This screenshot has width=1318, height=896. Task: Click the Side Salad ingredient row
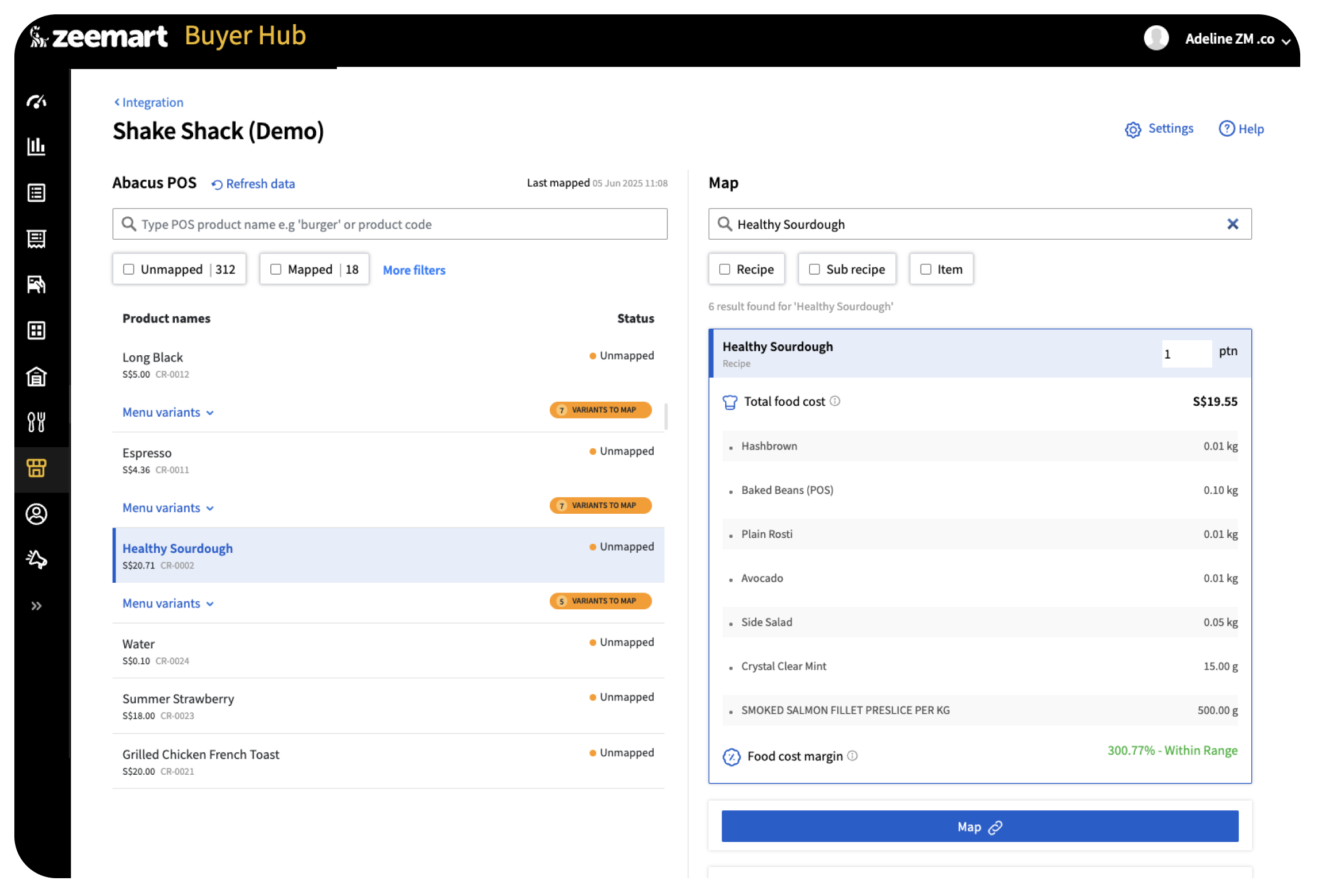point(980,622)
